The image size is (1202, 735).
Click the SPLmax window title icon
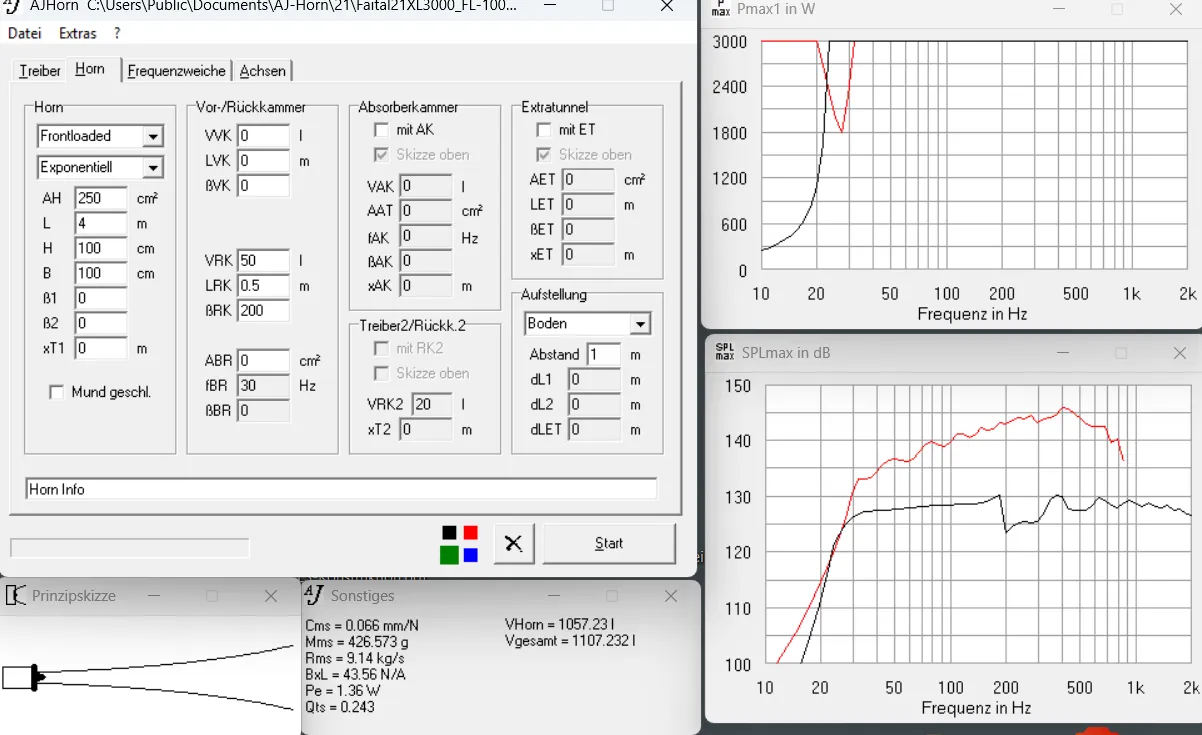(725, 353)
